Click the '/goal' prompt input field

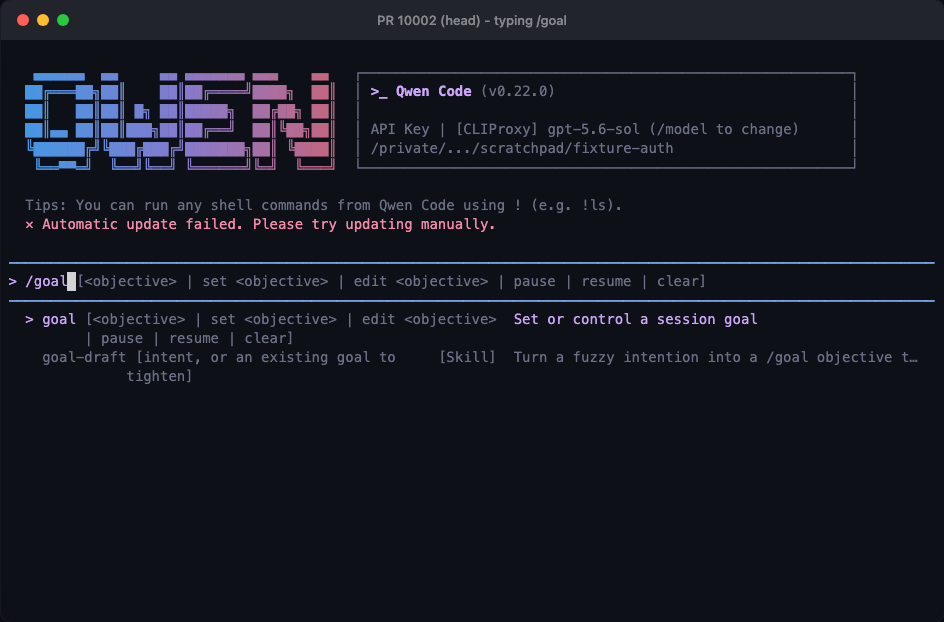point(471,281)
